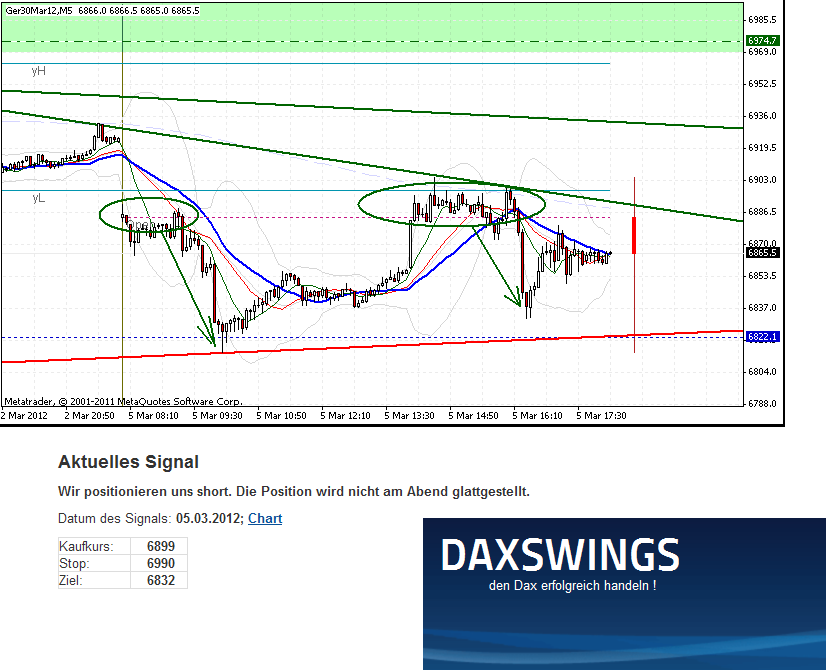The height and width of the screenshot is (670, 826).
Task: Click the yL level label
Action: tap(38, 198)
